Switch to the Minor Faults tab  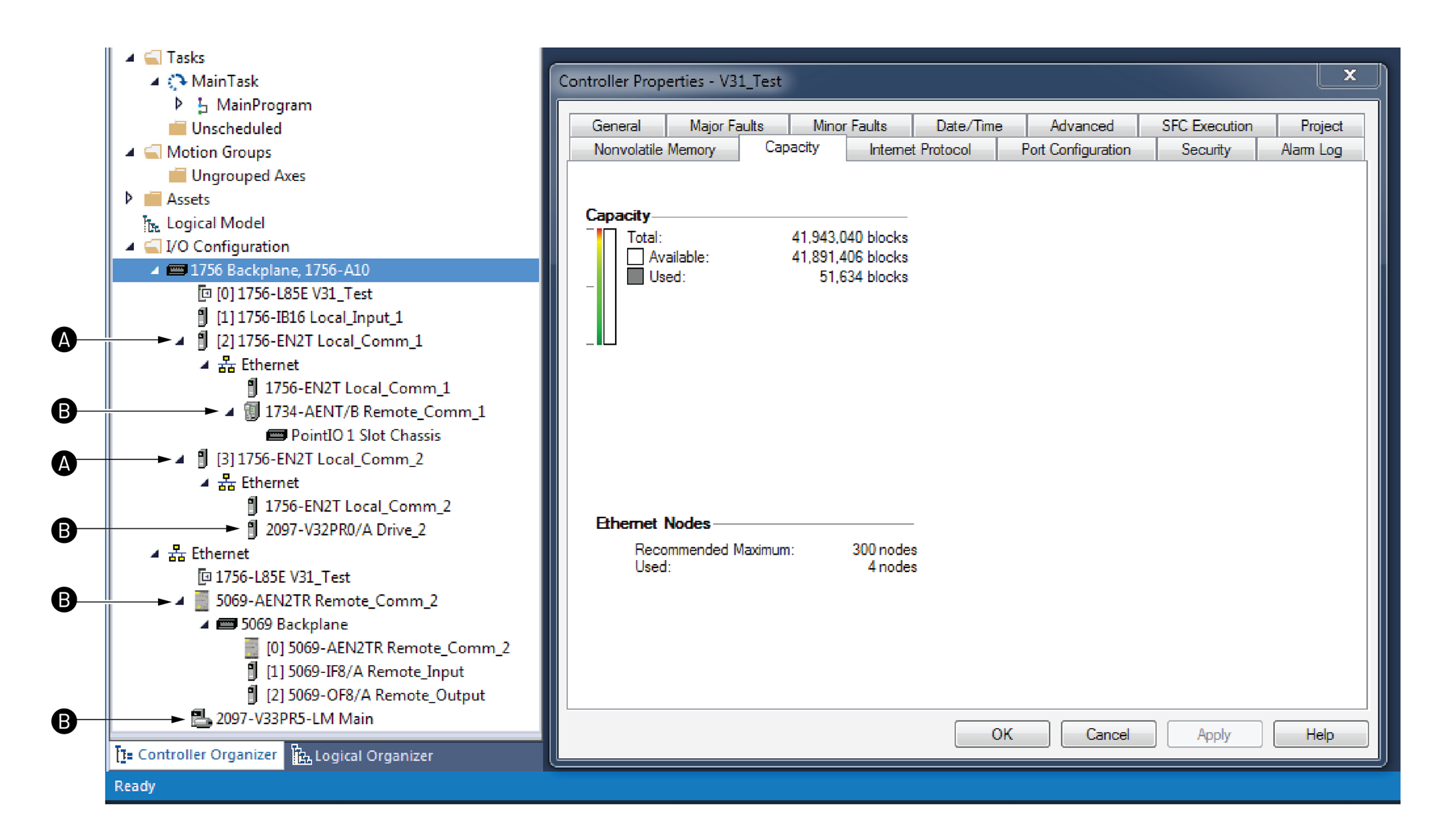(x=850, y=126)
